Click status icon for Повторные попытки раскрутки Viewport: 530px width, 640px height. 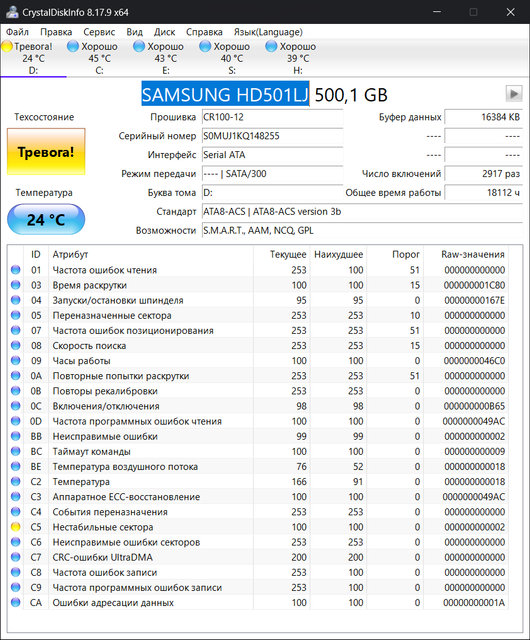pos(16,376)
